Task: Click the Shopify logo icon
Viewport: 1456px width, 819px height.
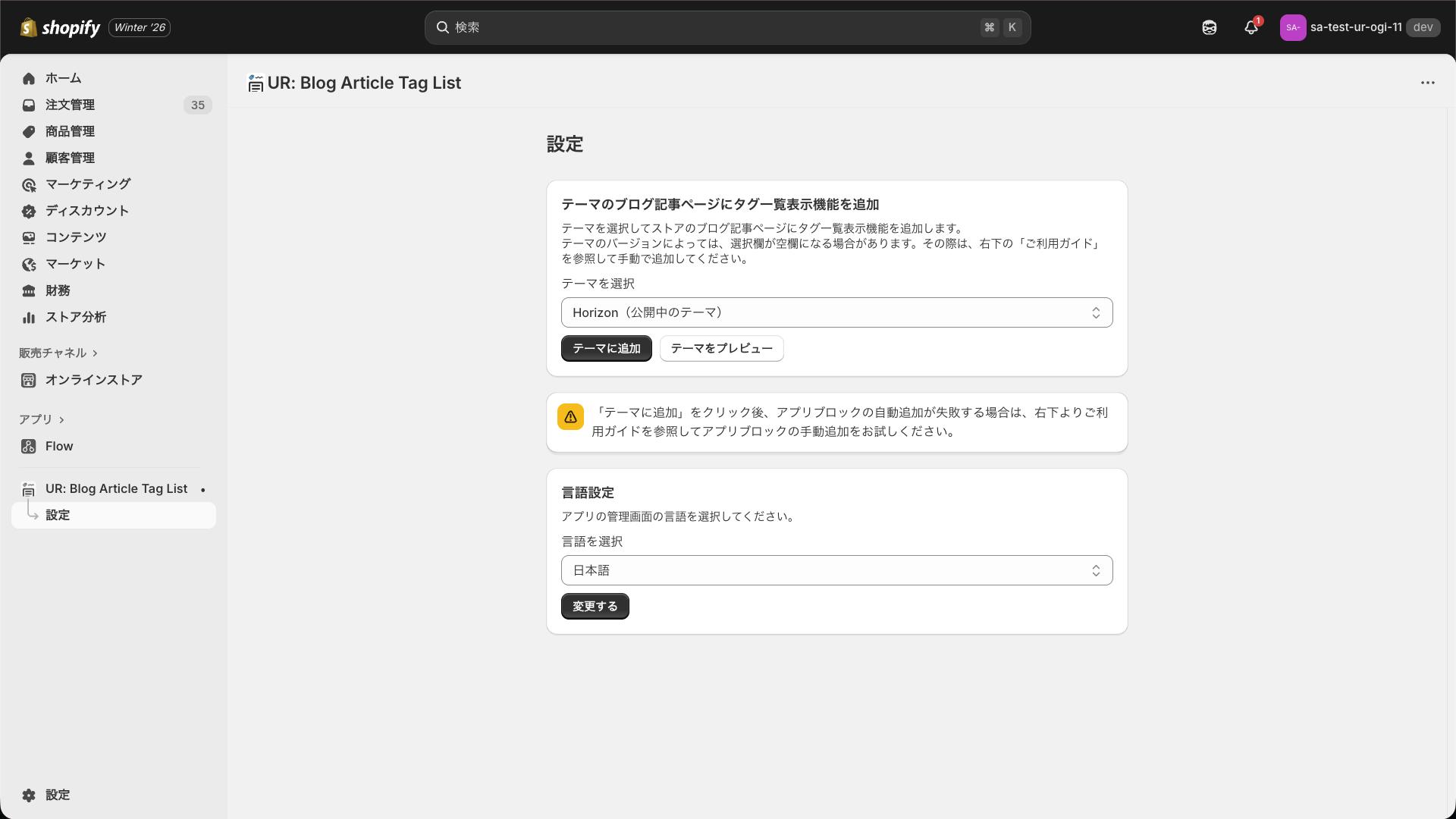Action: pyautogui.click(x=29, y=27)
